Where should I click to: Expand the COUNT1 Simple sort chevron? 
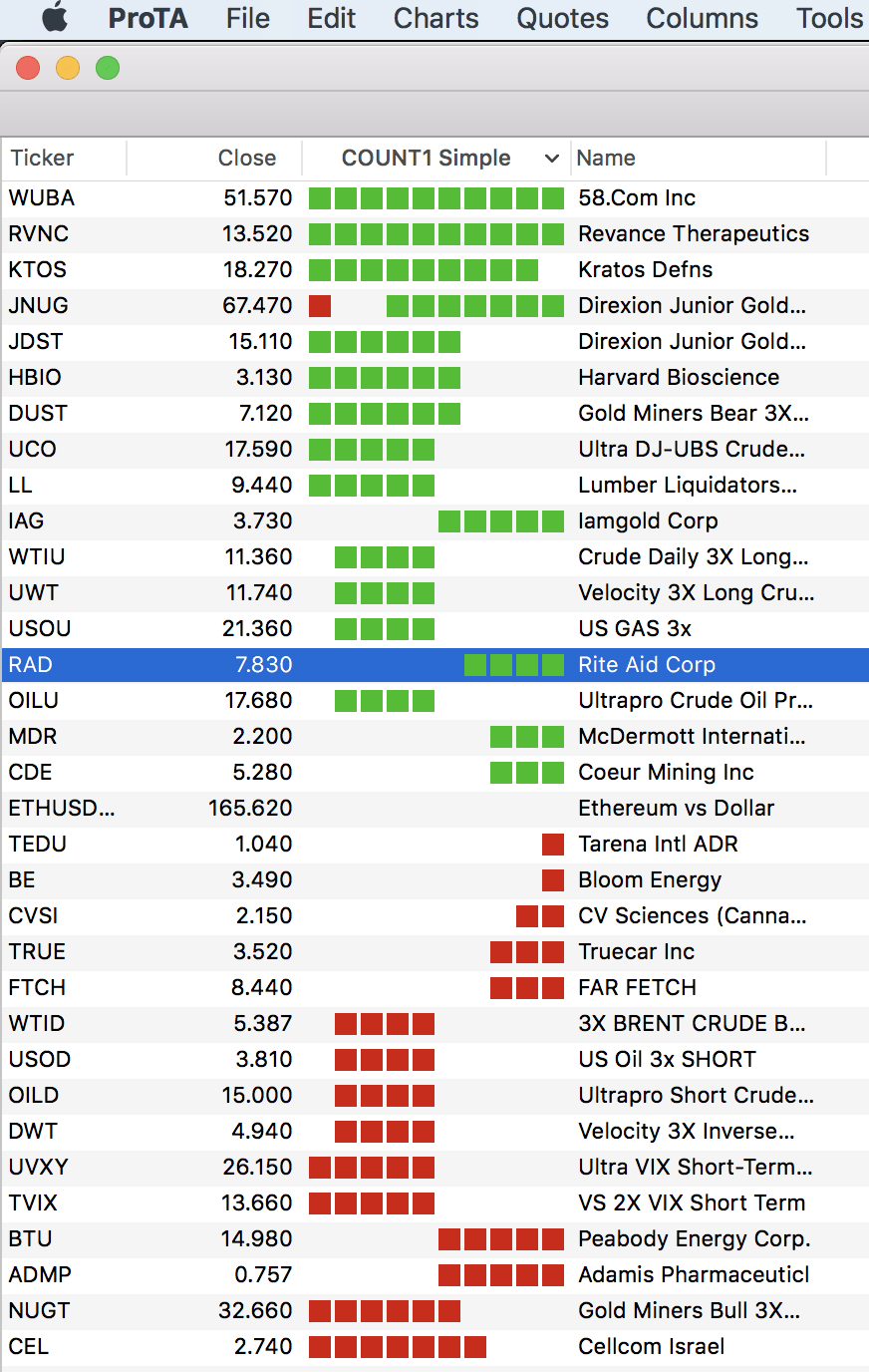[x=552, y=159]
